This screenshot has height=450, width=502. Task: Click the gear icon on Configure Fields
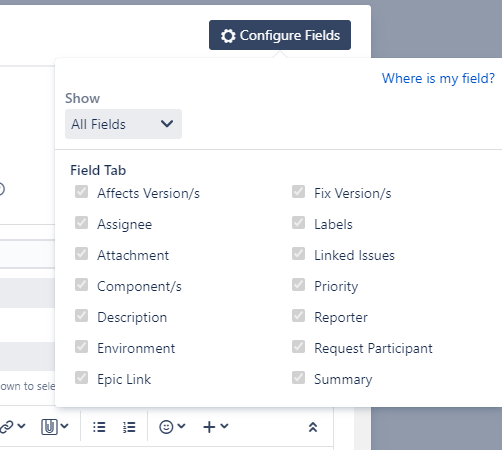coord(228,36)
